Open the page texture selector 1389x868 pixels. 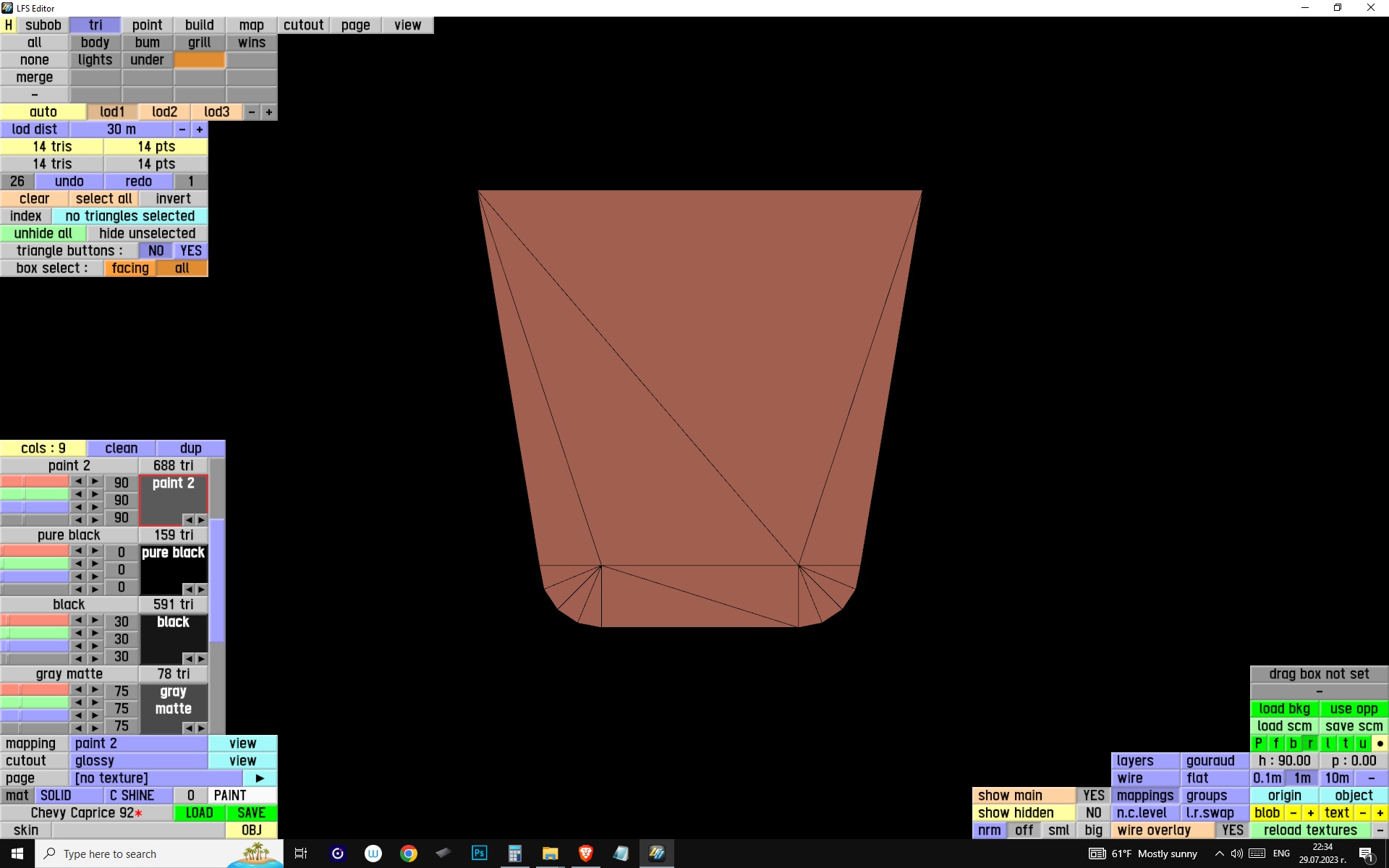coord(156,778)
